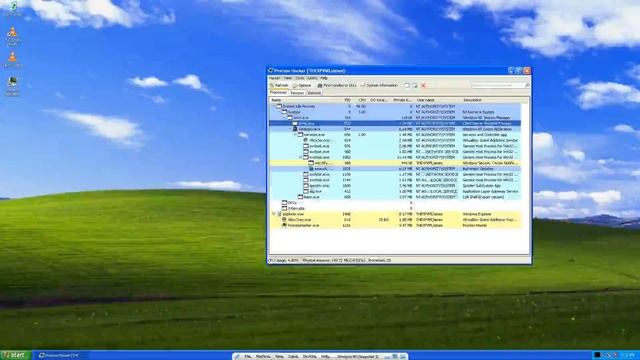Select the winlogon.exe process row

(395, 129)
